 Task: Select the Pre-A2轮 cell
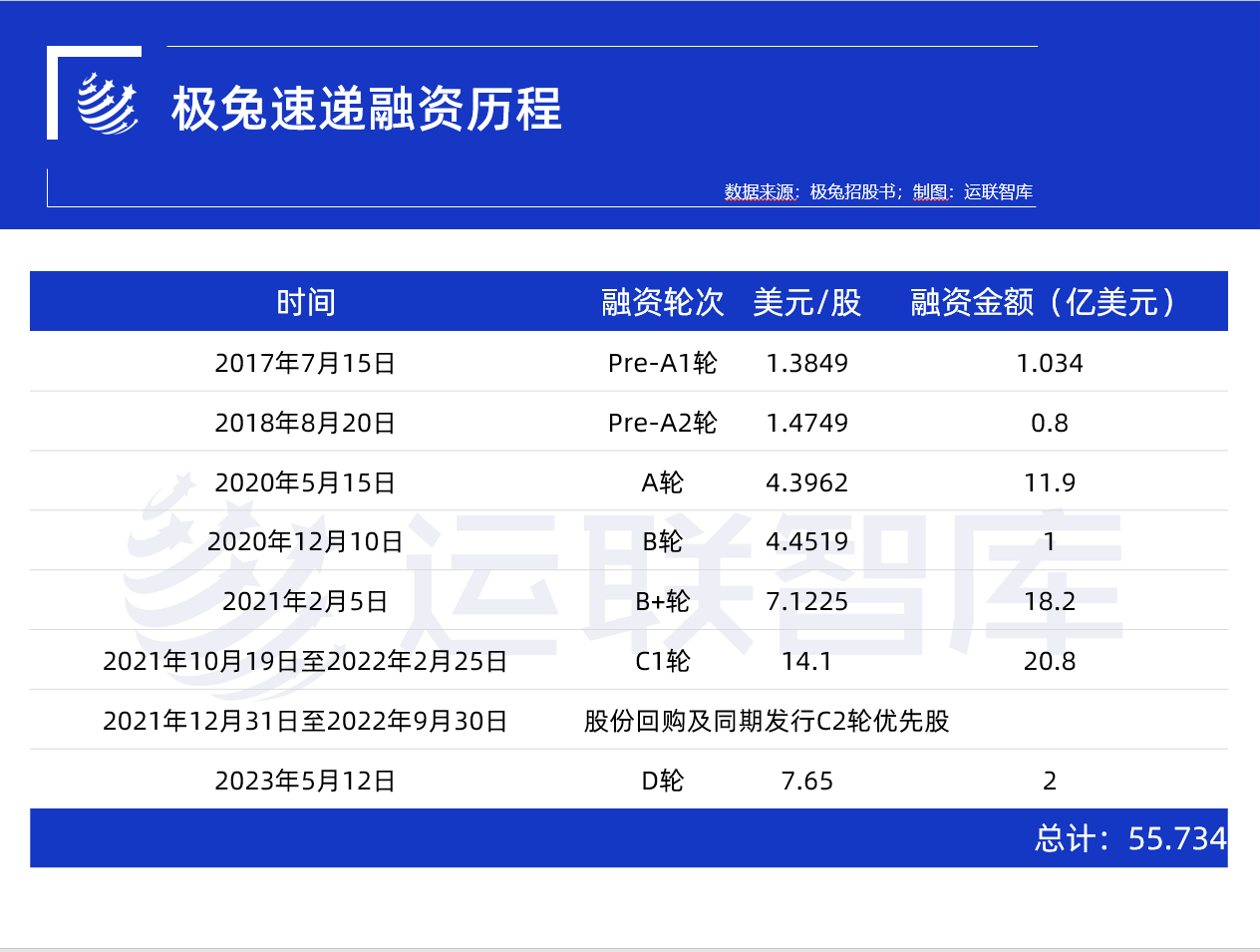(663, 423)
